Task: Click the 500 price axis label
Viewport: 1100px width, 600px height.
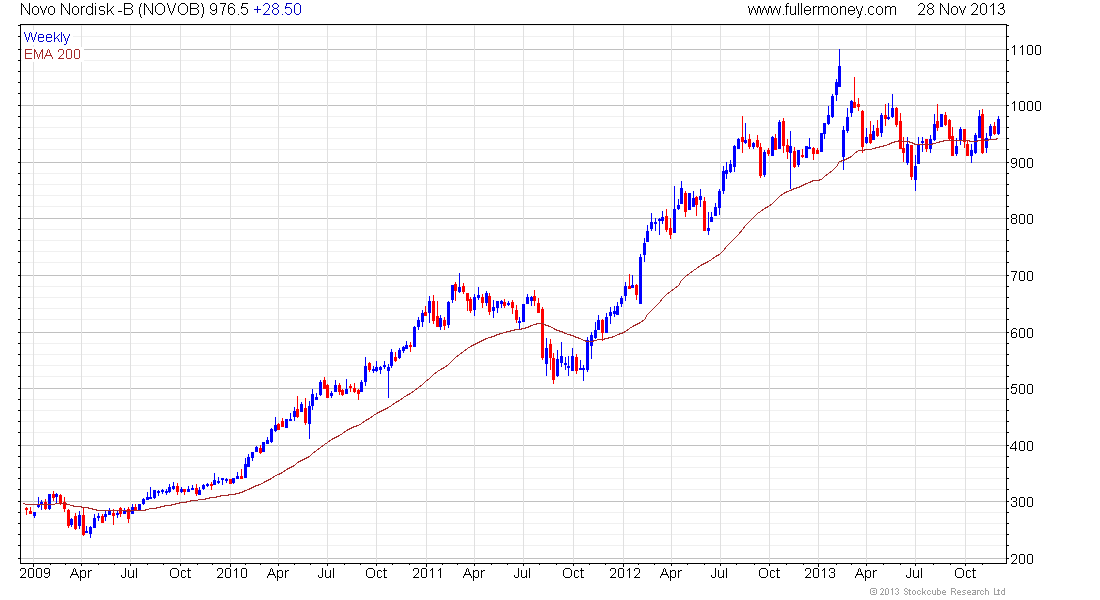Action: tap(1022, 389)
